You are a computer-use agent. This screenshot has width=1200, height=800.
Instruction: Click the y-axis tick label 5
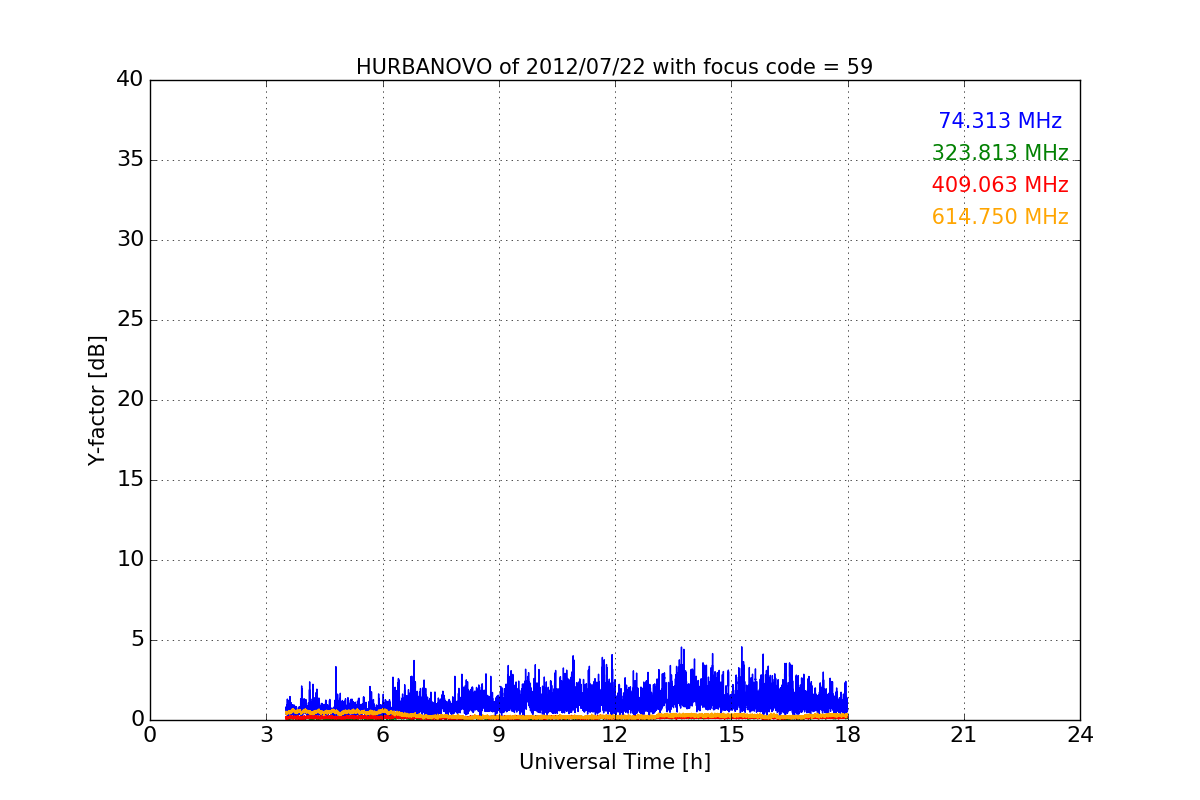137,640
